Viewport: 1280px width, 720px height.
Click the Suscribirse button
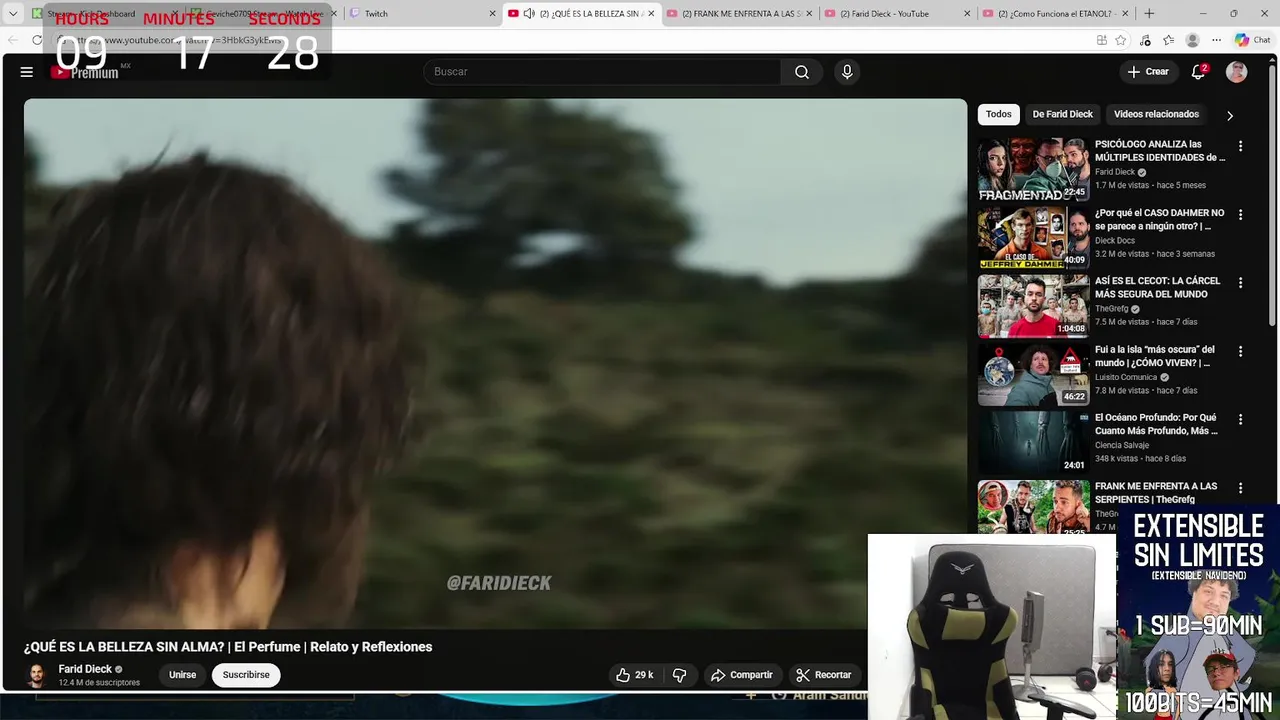tap(246, 675)
